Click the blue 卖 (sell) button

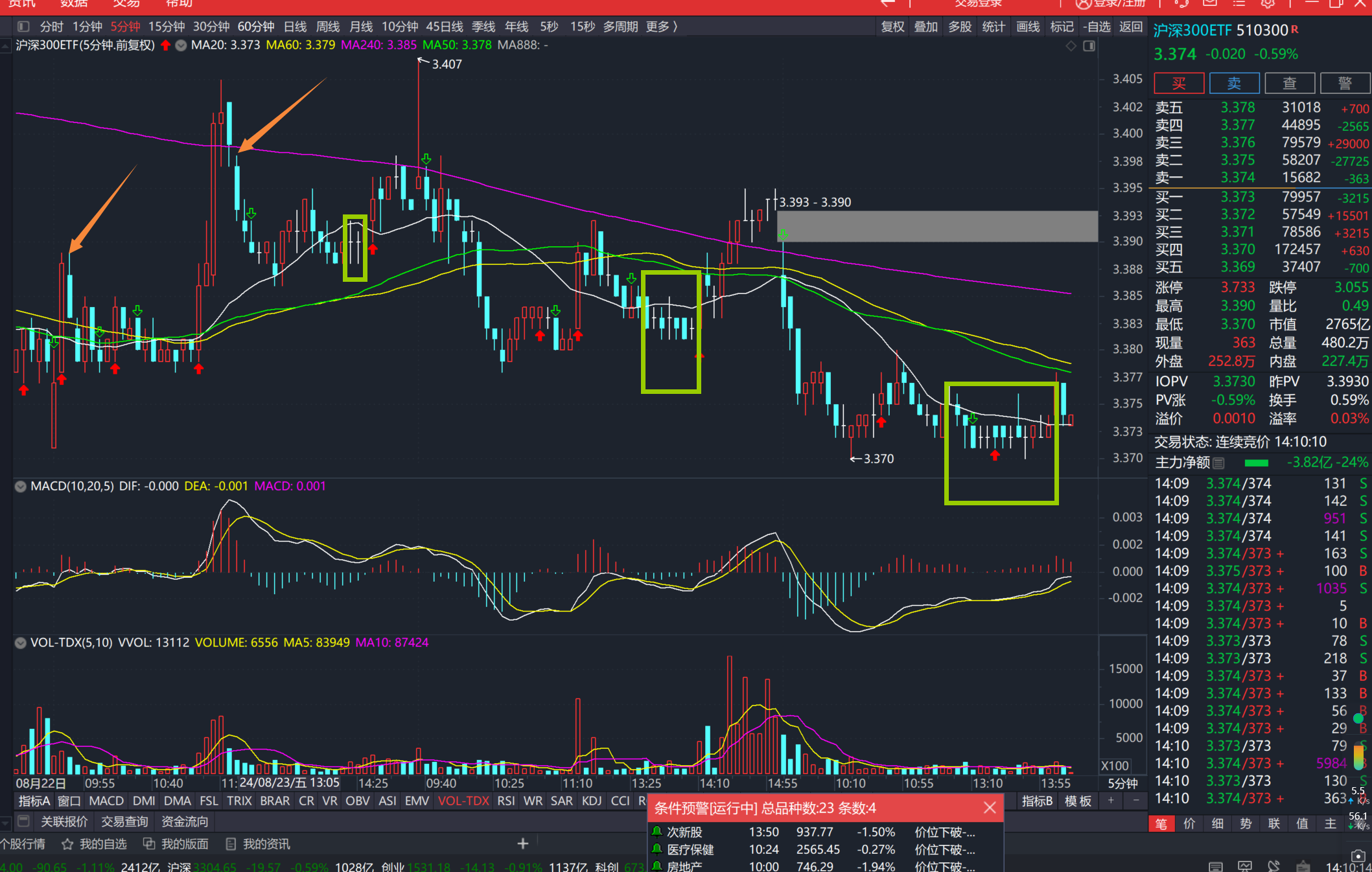(x=1234, y=84)
